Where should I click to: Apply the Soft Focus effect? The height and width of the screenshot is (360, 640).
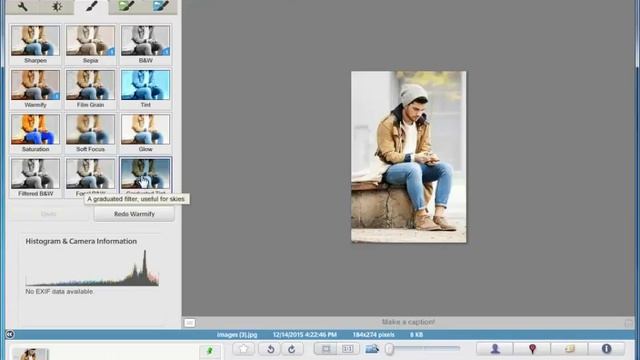(x=90, y=133)
